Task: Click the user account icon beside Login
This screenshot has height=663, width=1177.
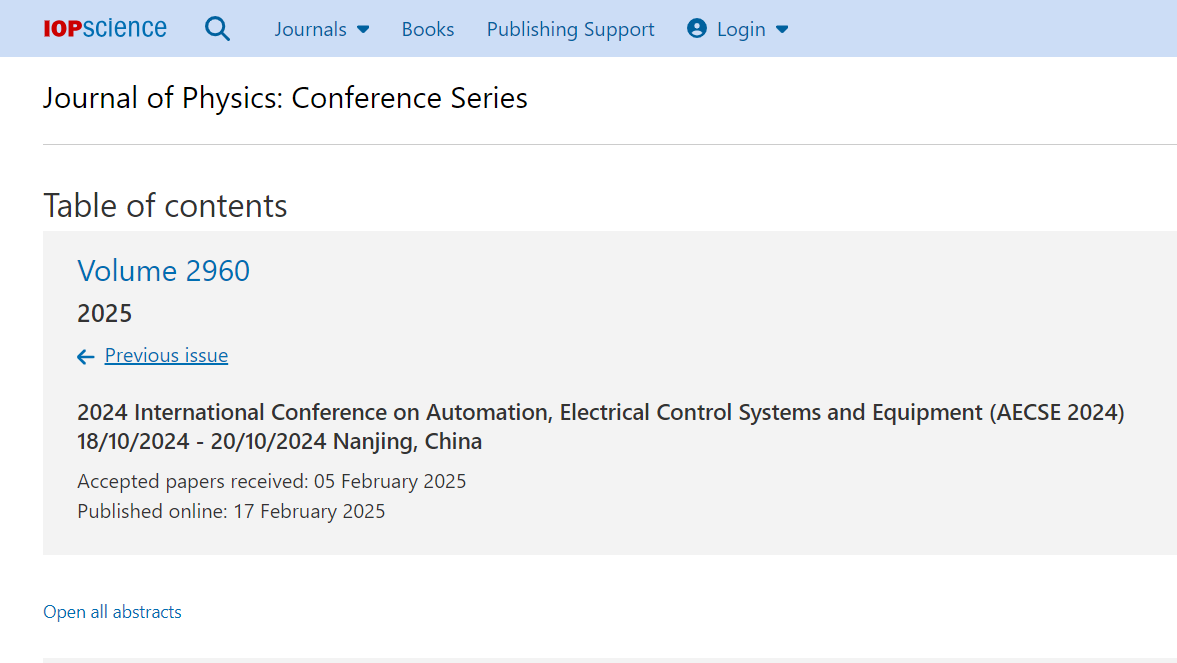Action: point(697,29)
